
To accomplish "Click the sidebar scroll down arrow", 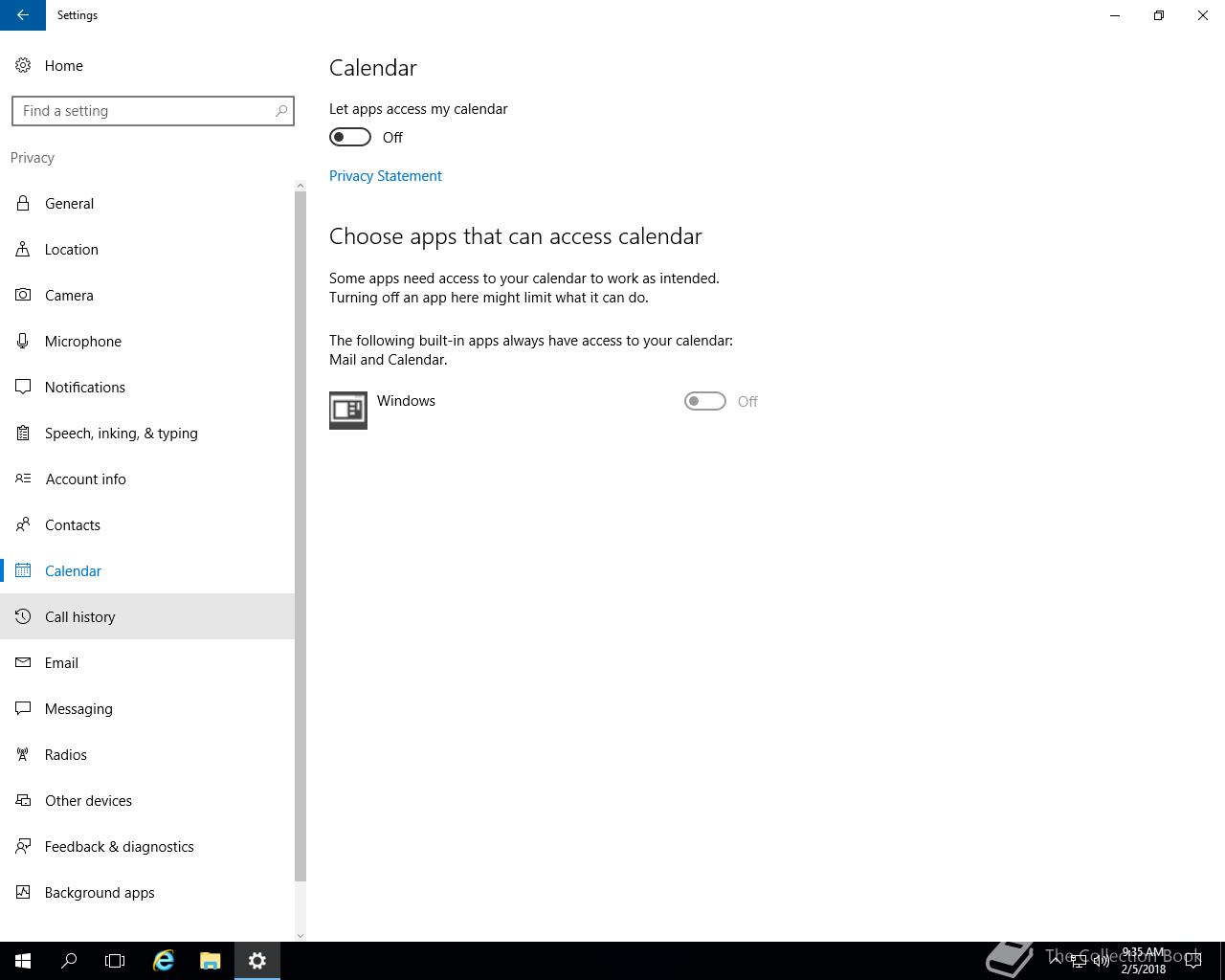I will [x=301, y=935].
